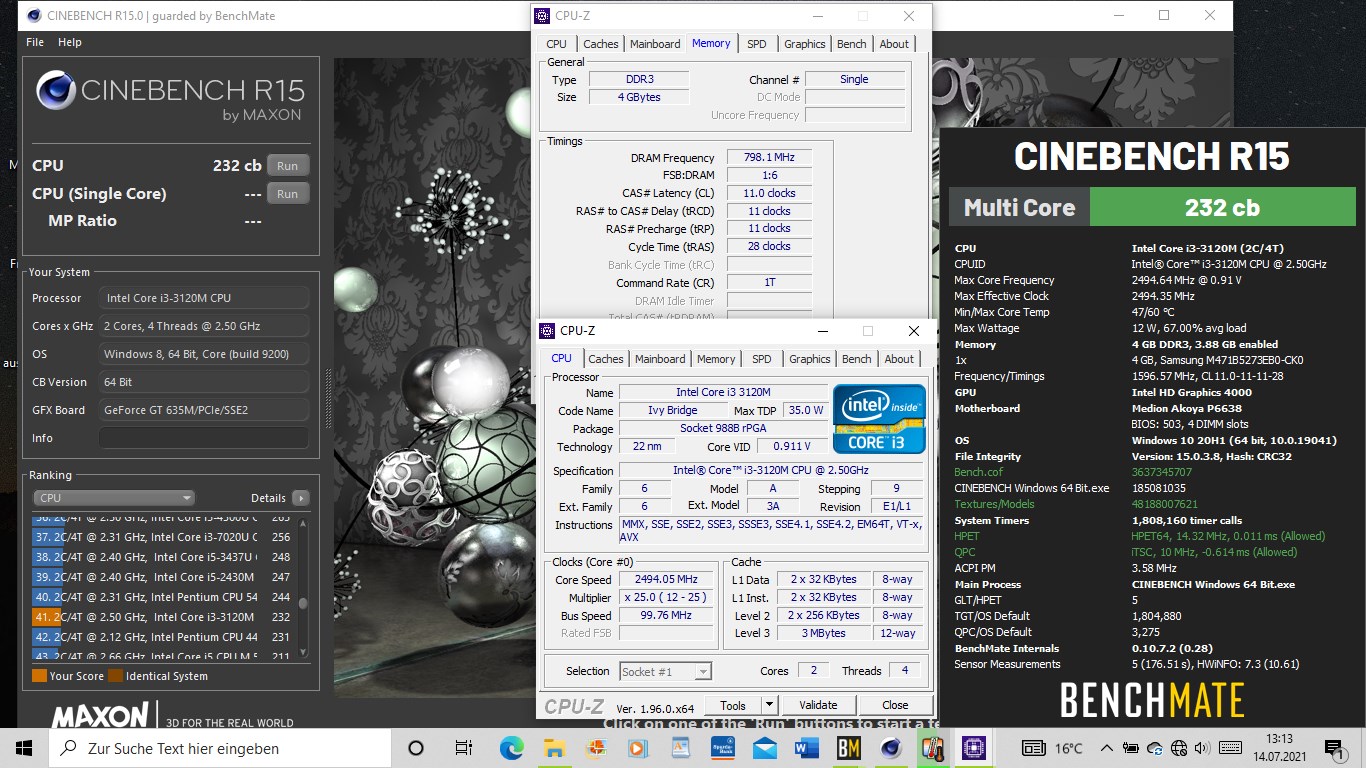1366x768 pixels.
Task: Switch to Mainboard tab in front CPU-Z
Action: 660,359
